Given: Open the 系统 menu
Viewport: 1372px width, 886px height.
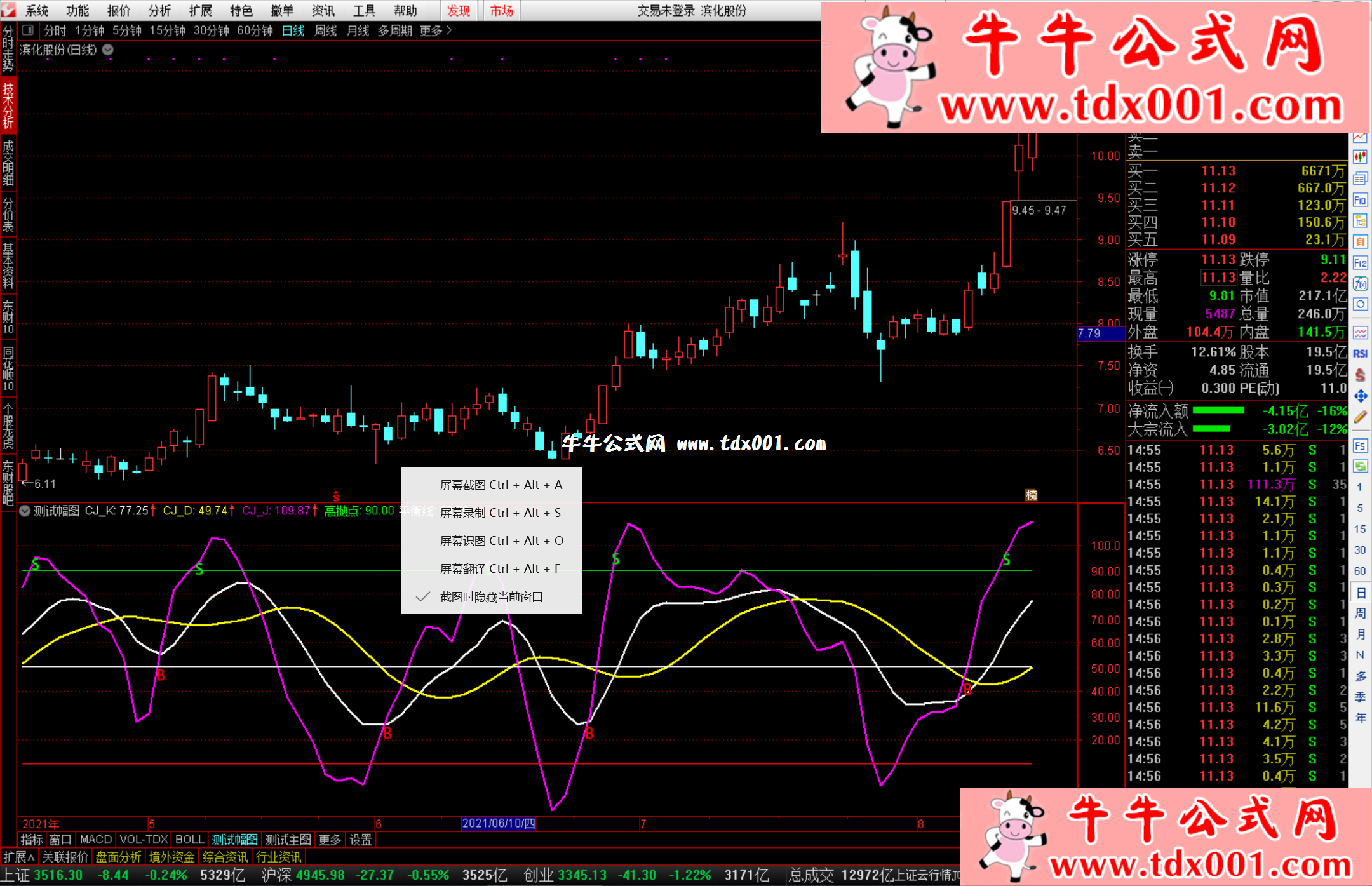Looking at the screenshot, I should point(37,11).
